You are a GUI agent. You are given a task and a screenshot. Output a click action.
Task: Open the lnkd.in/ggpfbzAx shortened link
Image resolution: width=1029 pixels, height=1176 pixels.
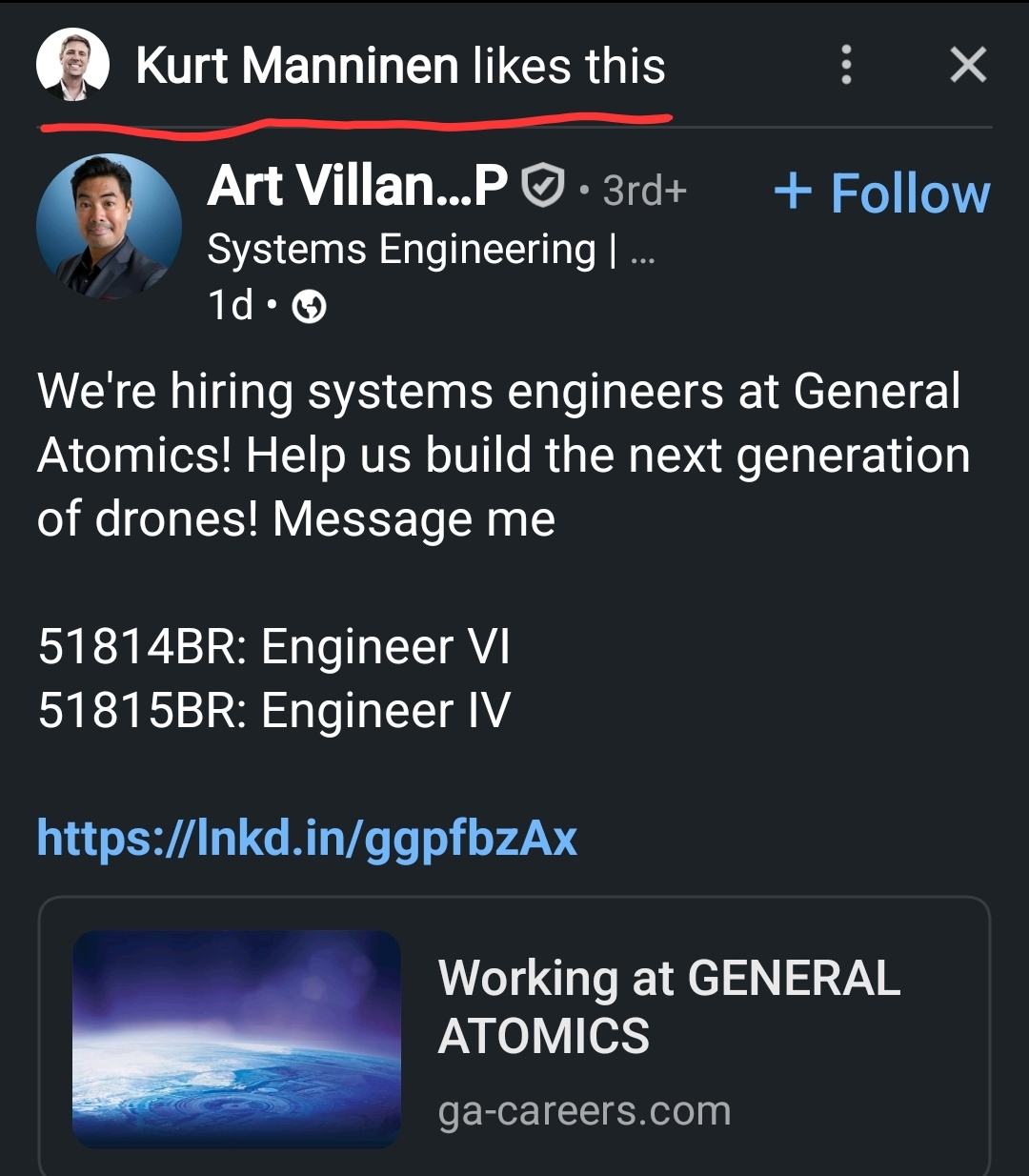(x=307, y=838)
